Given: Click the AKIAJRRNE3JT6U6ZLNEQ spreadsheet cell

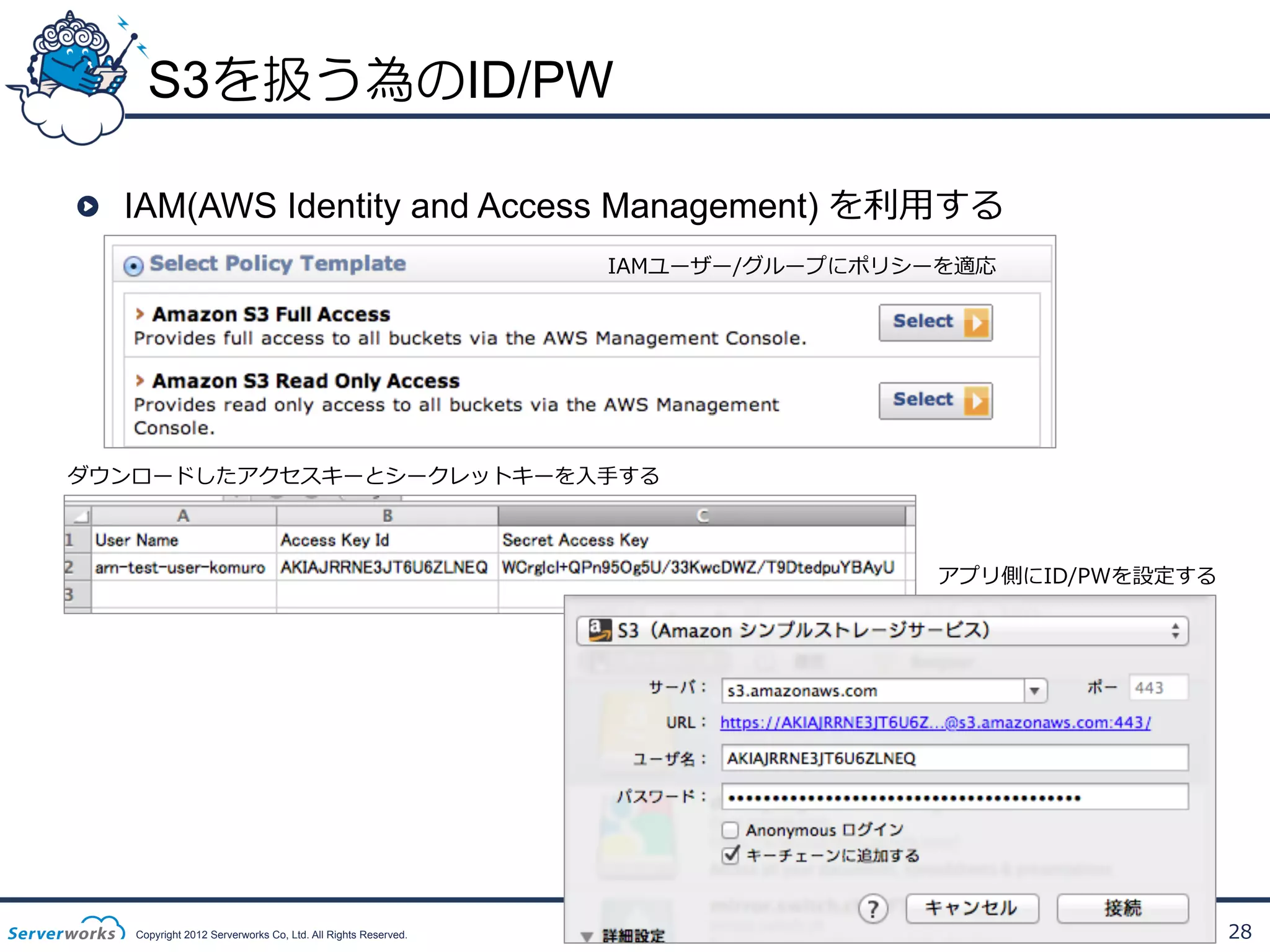Looking at the screenshot, I should (x=387, y=567).
